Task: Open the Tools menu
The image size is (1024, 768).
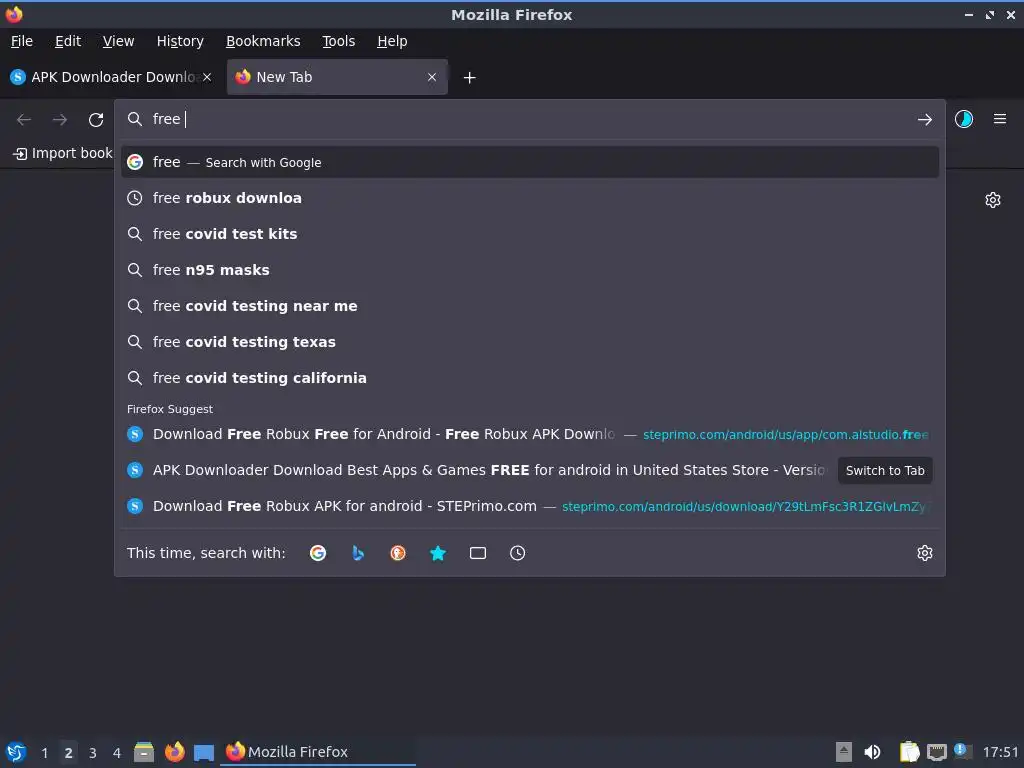Action: click(x=338, y=41)
